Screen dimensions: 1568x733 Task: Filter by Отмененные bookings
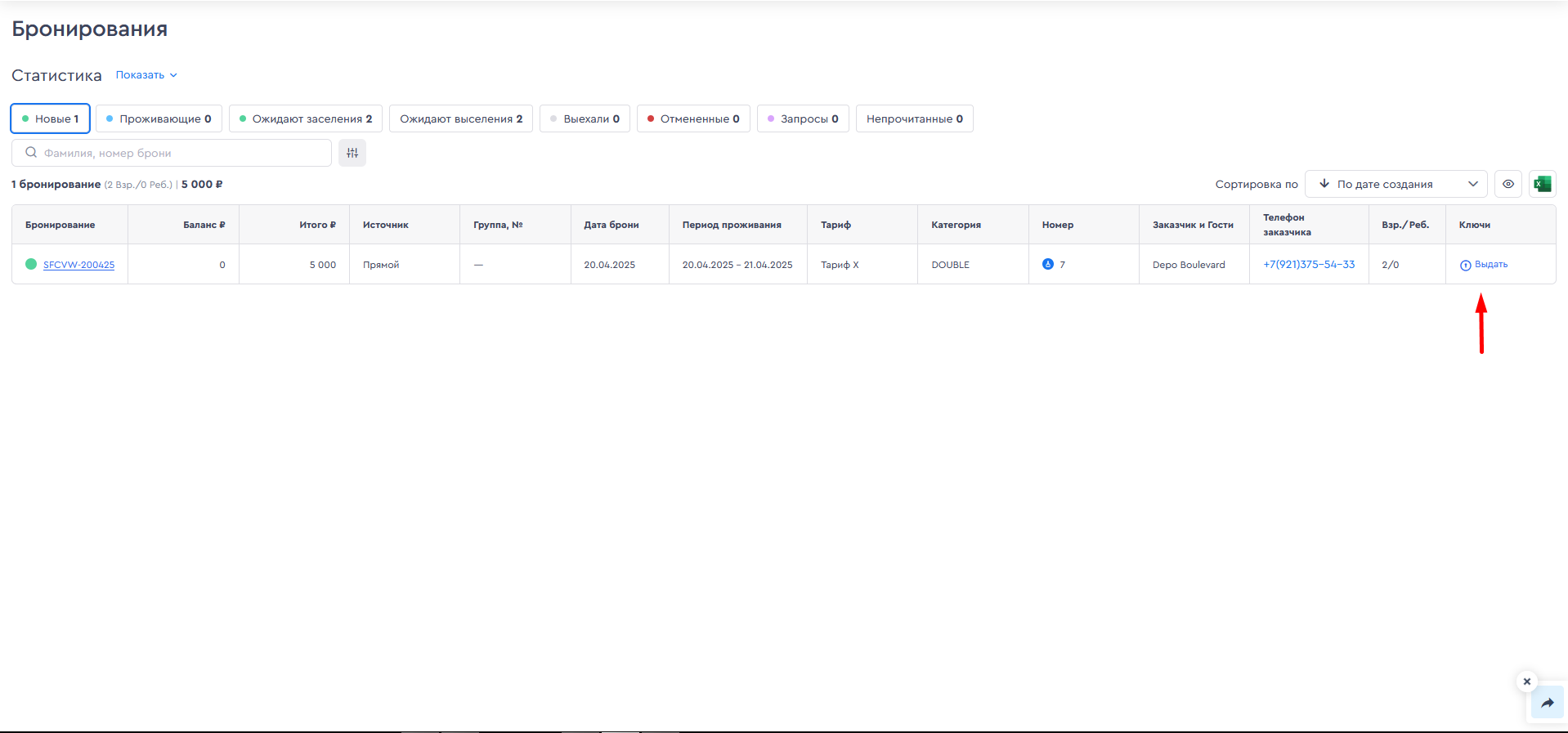coord(693,118)
